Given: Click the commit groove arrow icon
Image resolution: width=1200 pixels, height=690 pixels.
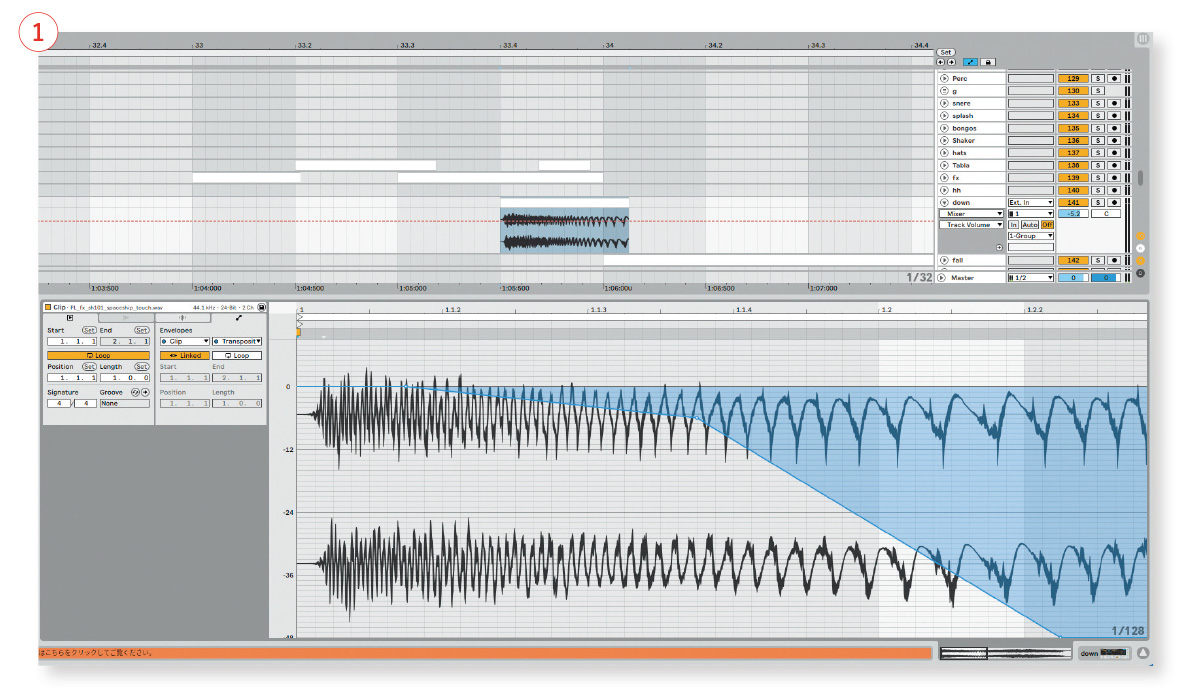Looking at the screenshot, I should pos(145,392).
